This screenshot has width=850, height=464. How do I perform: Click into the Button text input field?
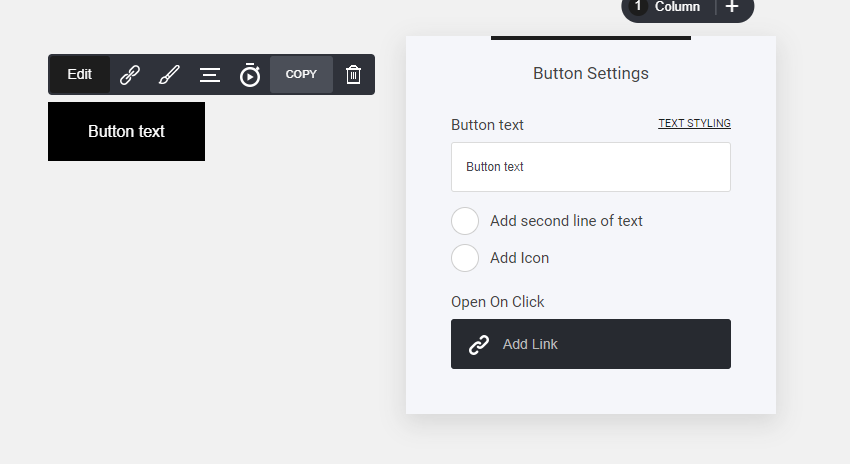(x=590, y=167)
